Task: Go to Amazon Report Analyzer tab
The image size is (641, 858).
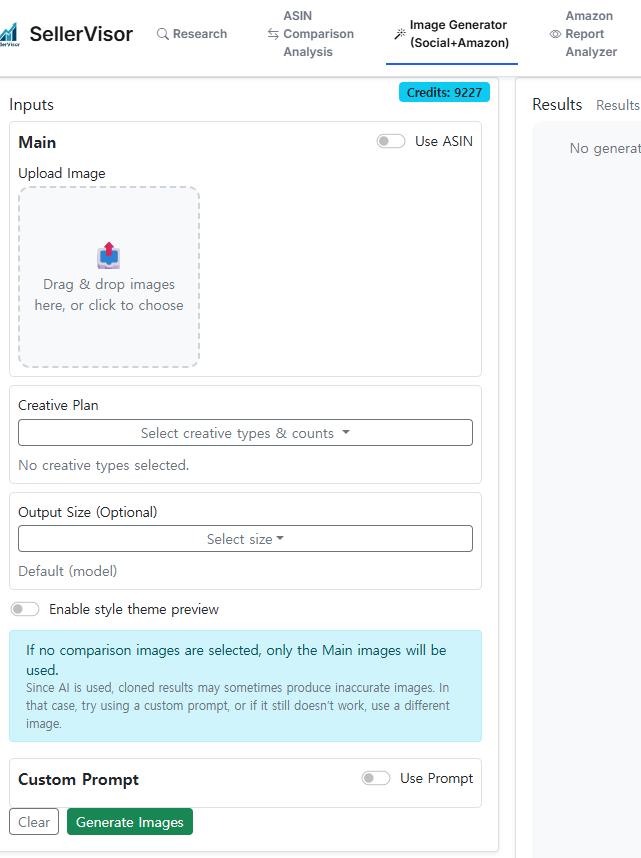Action: (590, 34)
